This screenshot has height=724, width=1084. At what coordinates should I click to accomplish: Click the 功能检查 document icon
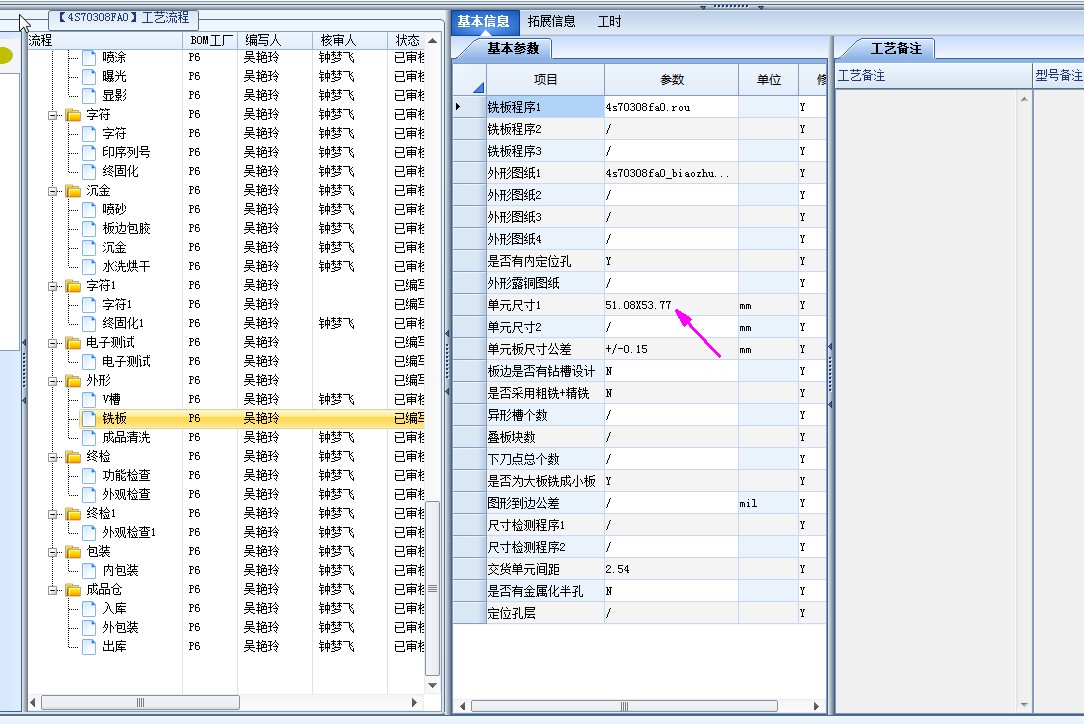point(89,476)
